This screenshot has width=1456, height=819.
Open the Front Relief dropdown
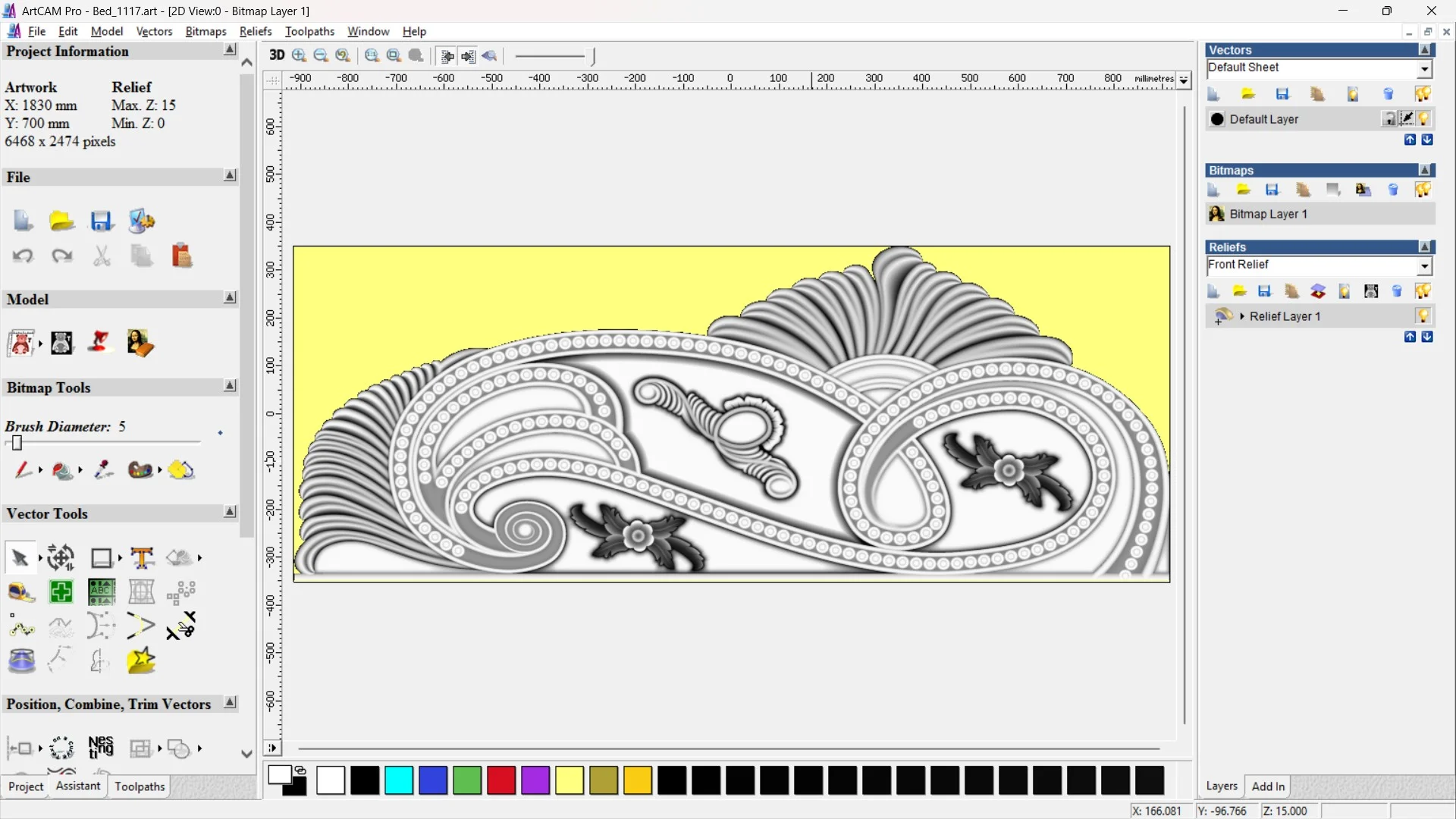(1424, 266)
